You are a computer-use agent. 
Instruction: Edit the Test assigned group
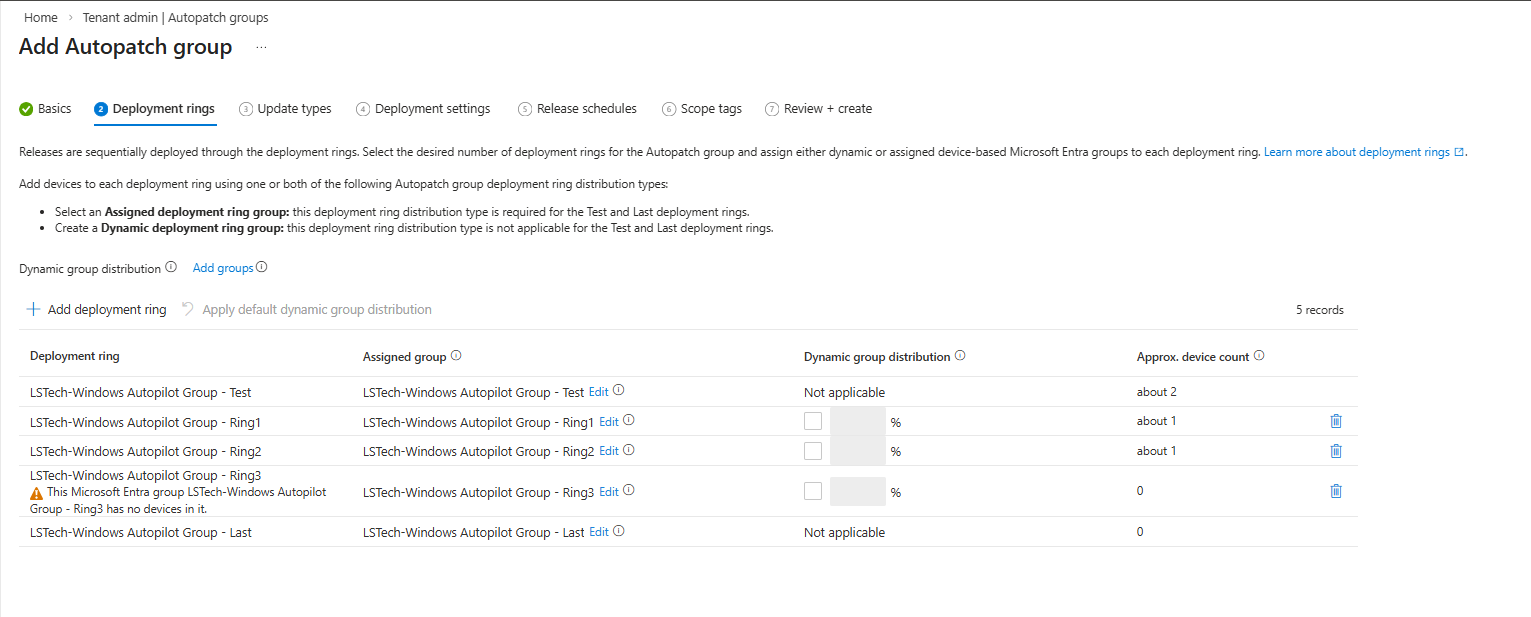[598, 392]
